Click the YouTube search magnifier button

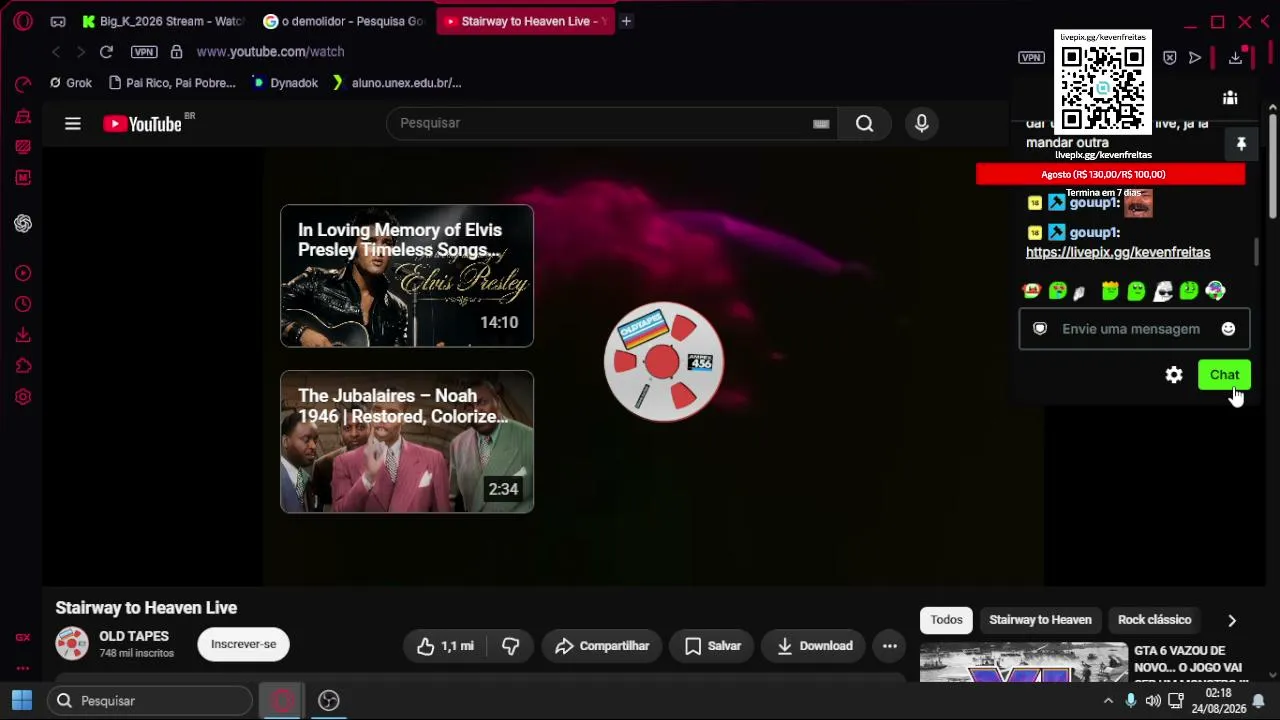pos(865,123)
